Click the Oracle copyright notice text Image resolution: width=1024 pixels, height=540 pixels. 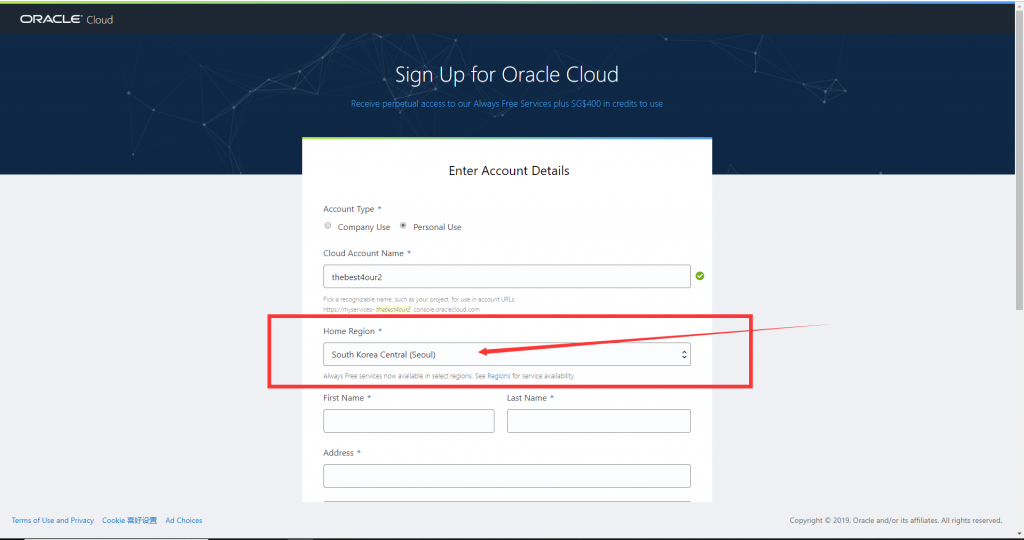point(895,520)
